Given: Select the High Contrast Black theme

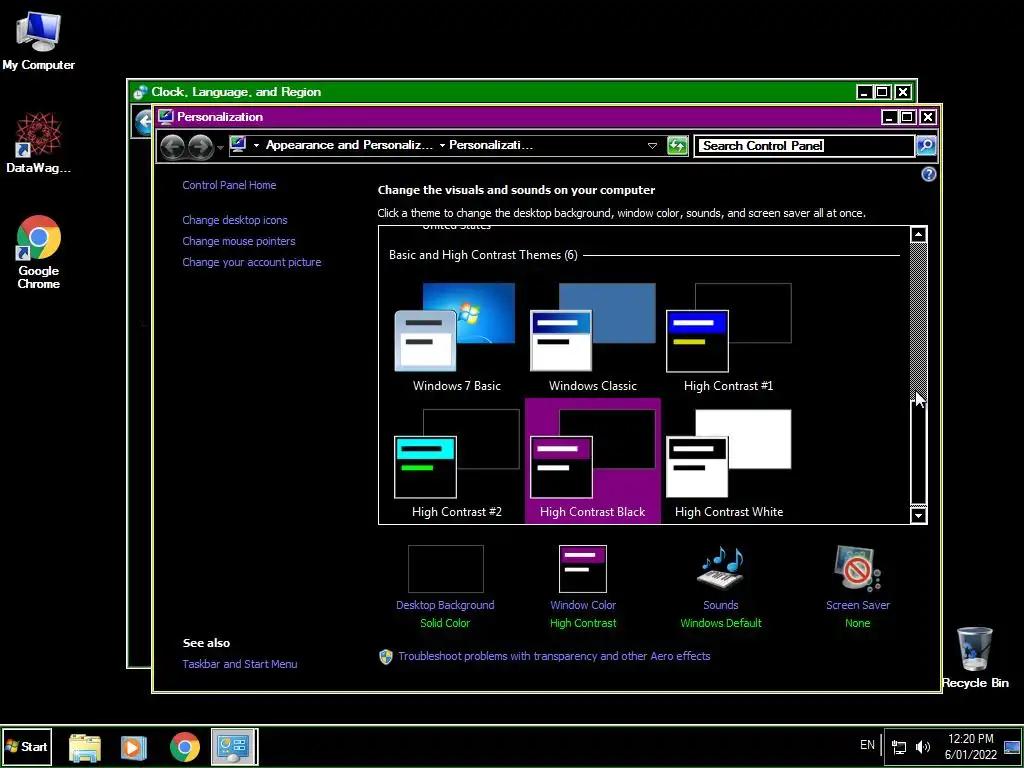Looking at the screenshot, I should click(592, 461).
